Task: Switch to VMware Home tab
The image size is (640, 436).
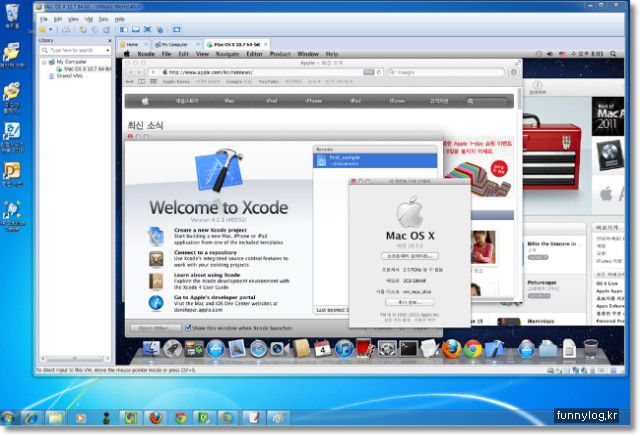Action: [131, 44]
